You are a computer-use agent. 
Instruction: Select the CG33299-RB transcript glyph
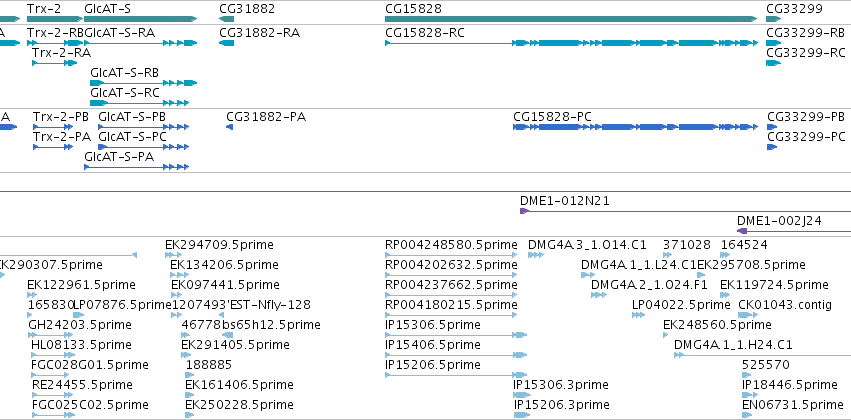(x=773, y=43)
